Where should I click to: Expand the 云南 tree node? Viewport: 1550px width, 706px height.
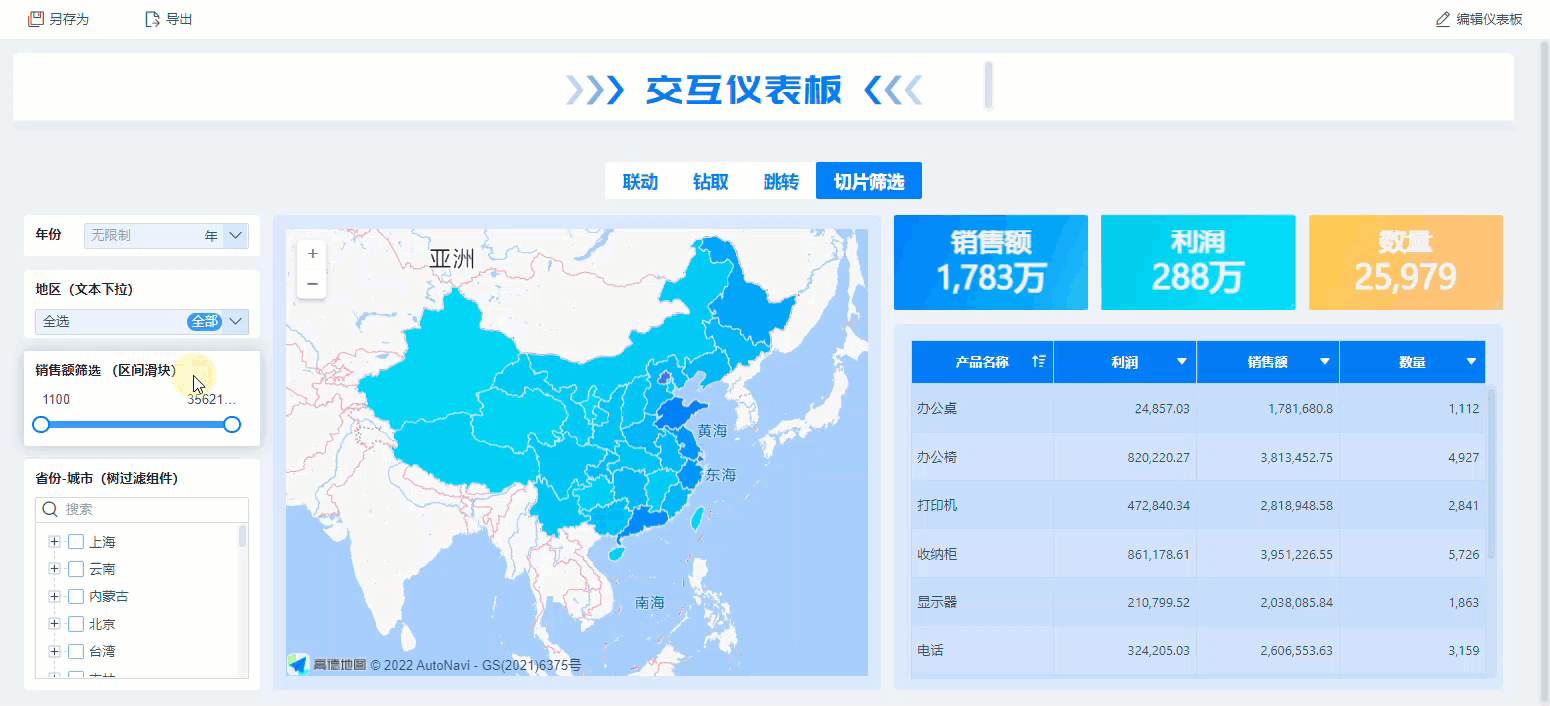coord(54,569)
